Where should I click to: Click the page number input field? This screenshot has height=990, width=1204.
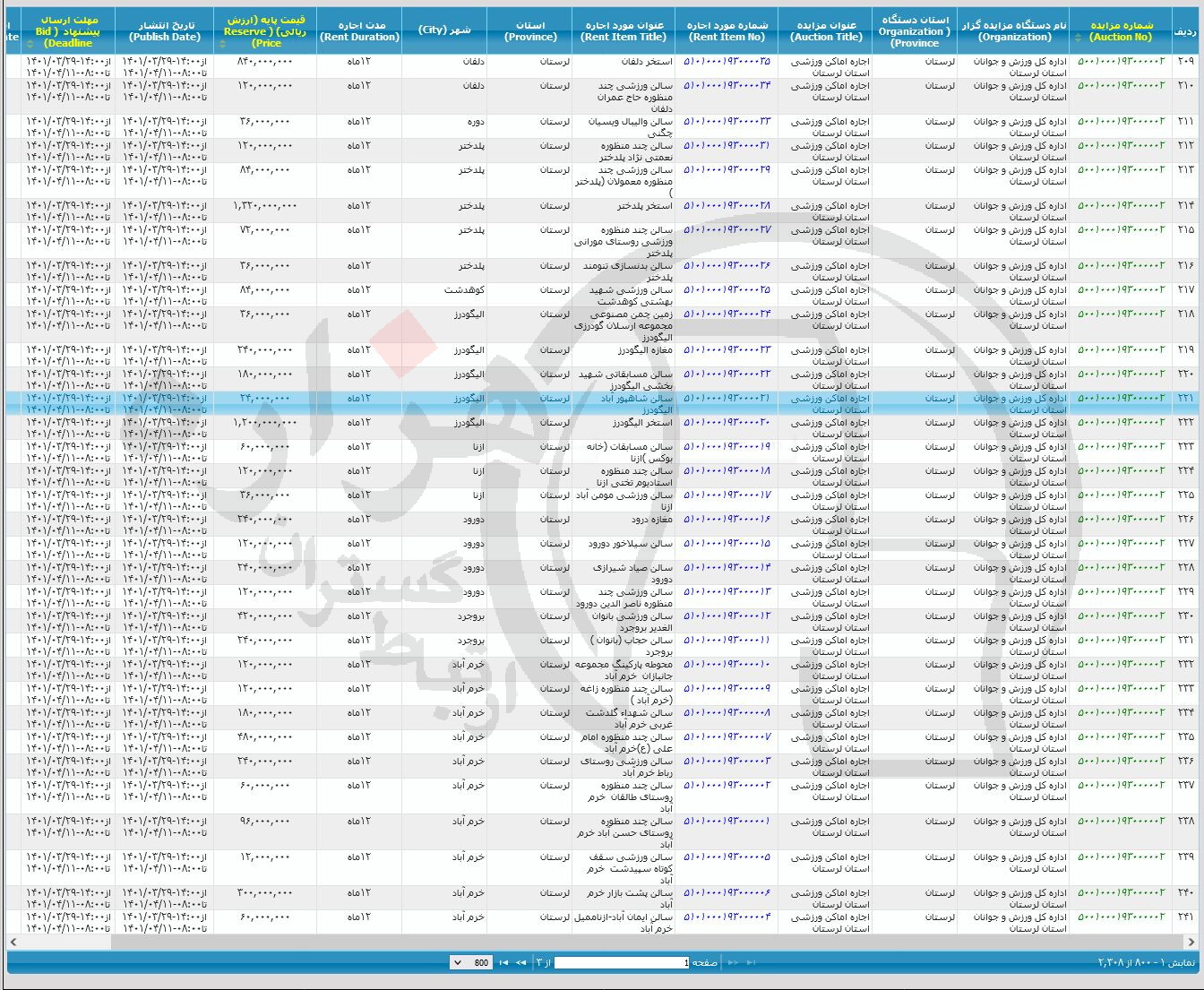pyautogui.click(x=622, y=962)
